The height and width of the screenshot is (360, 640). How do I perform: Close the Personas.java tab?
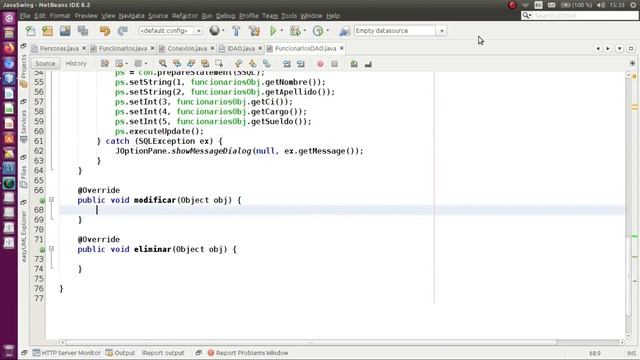pos(84,48)
